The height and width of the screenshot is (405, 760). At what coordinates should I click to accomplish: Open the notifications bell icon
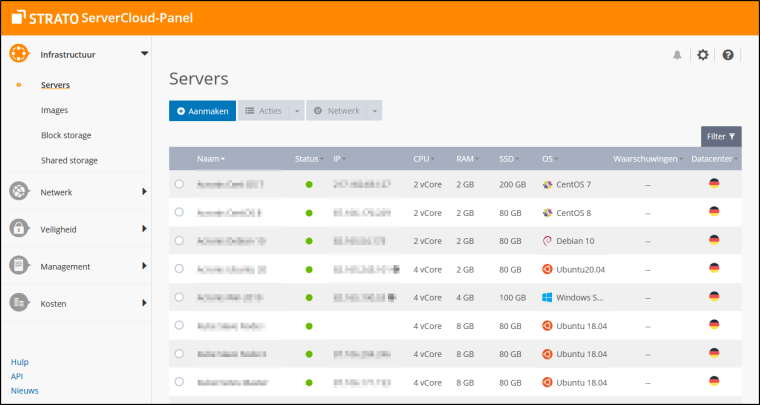(x=677, y=55)
